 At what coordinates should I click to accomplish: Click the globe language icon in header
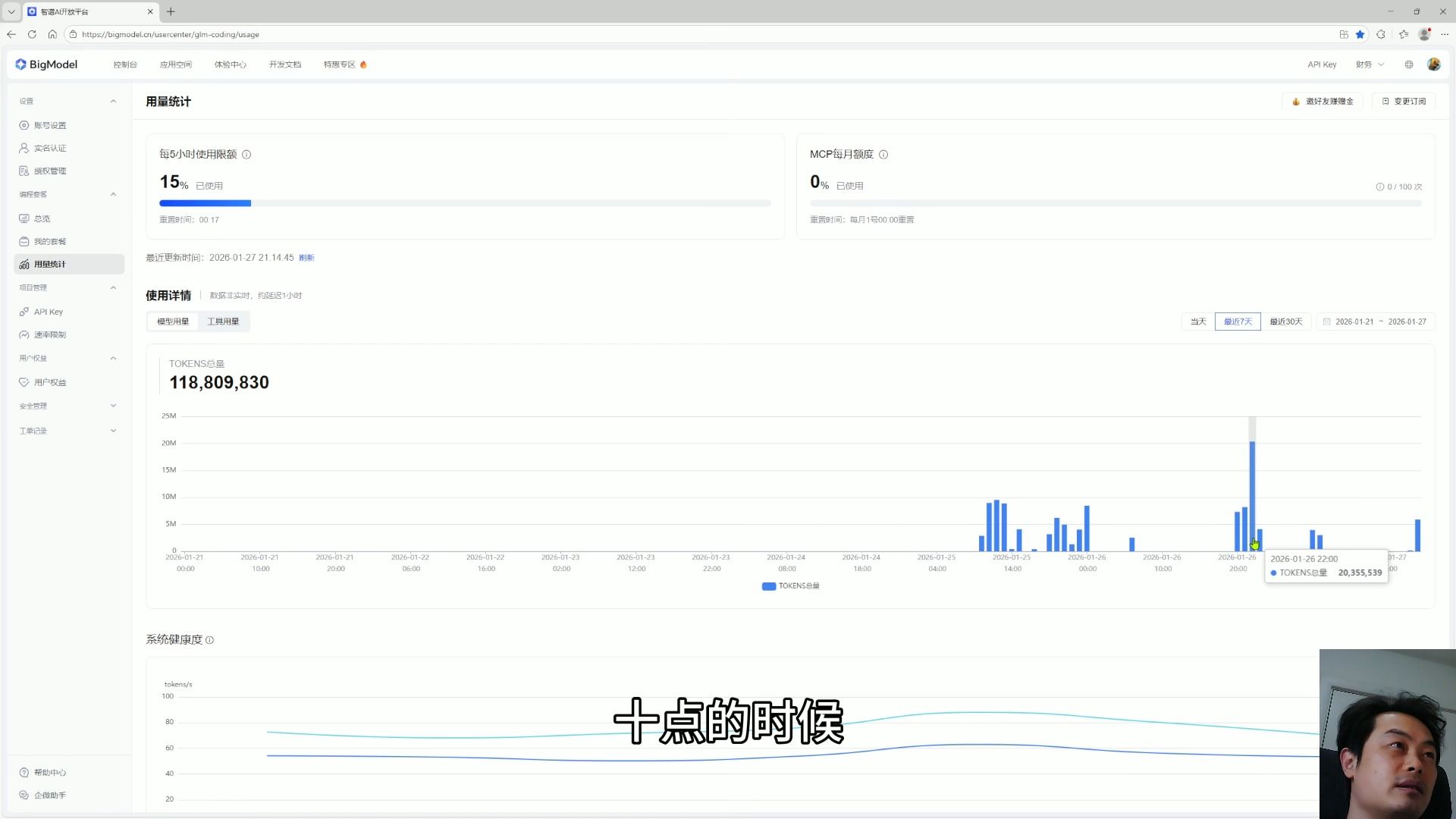pos(1409,64)
